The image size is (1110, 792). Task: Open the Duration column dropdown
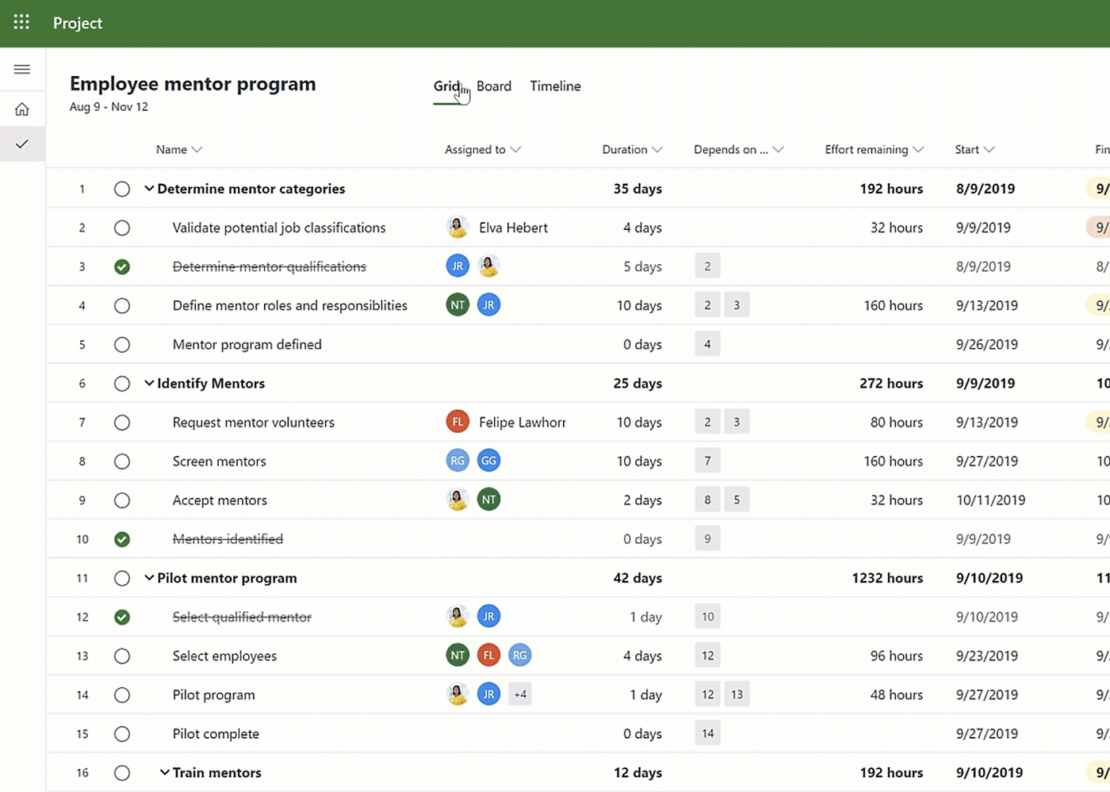point(659,149)
